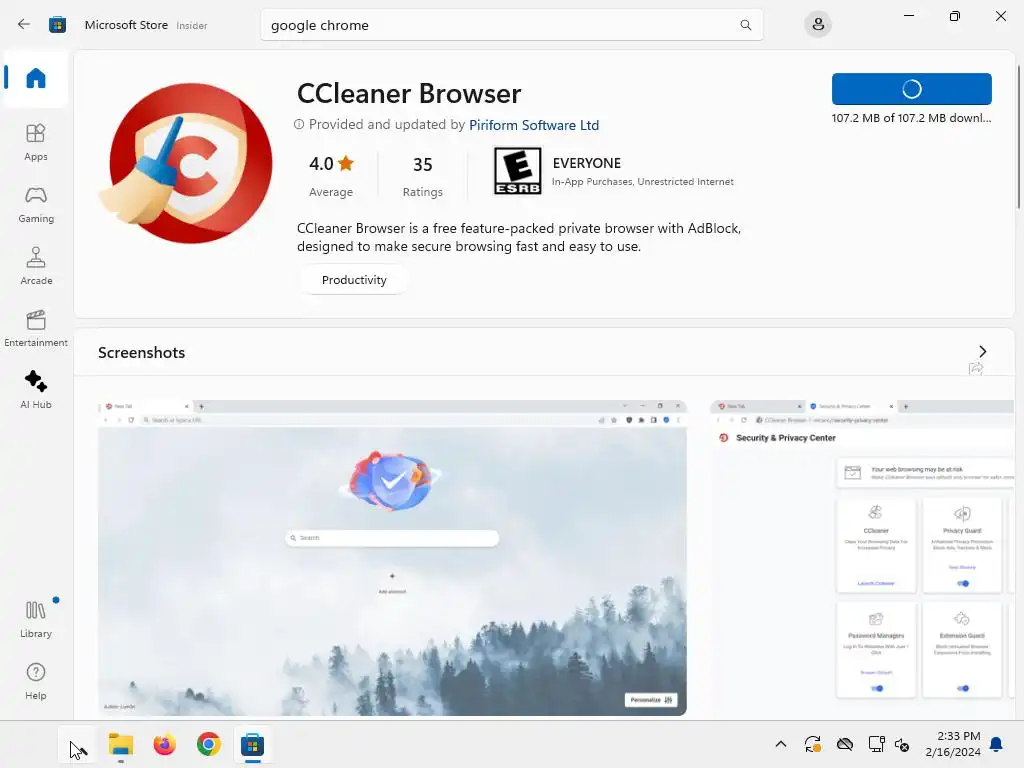Click the blue download progress button
The image size is (1024, 768).
click(x=912, y=89)
